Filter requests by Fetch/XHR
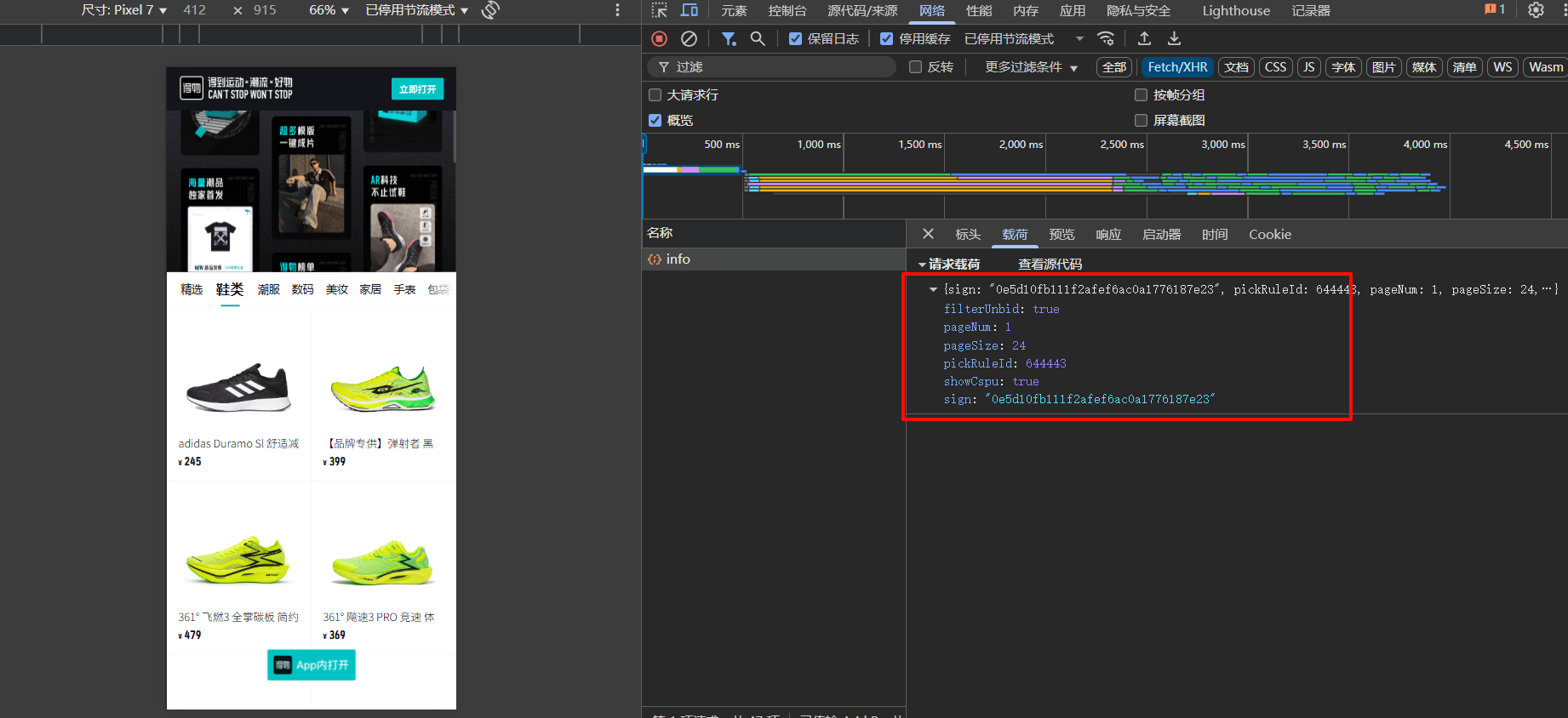The height and width of the screenshot is (718, 1568). (x=1177, y=67)
